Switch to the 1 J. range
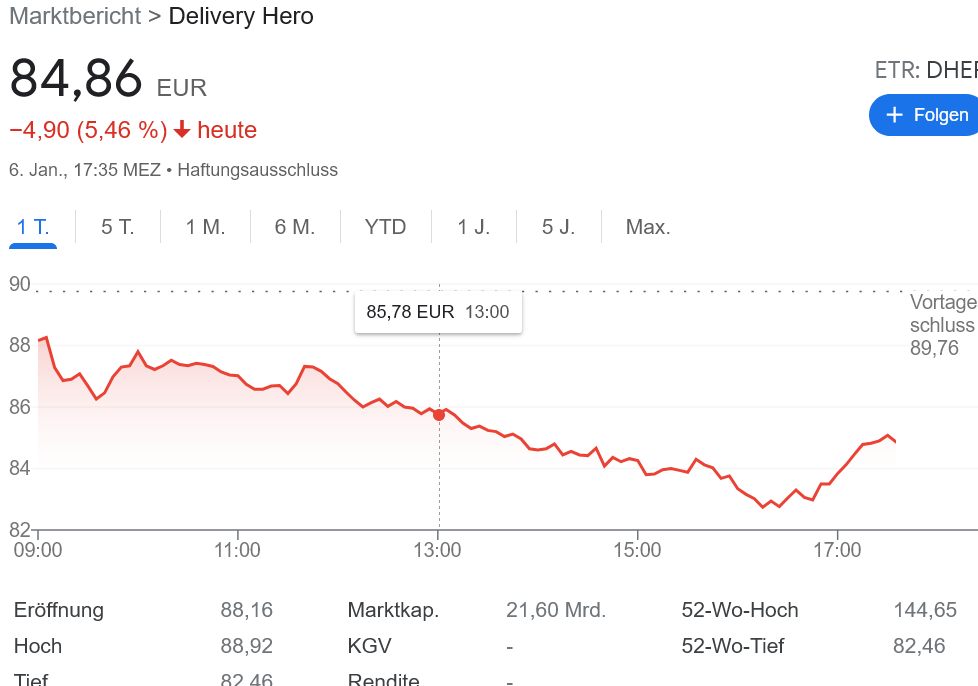The height and width of the screenshot is (686, 978). (474, 227)
